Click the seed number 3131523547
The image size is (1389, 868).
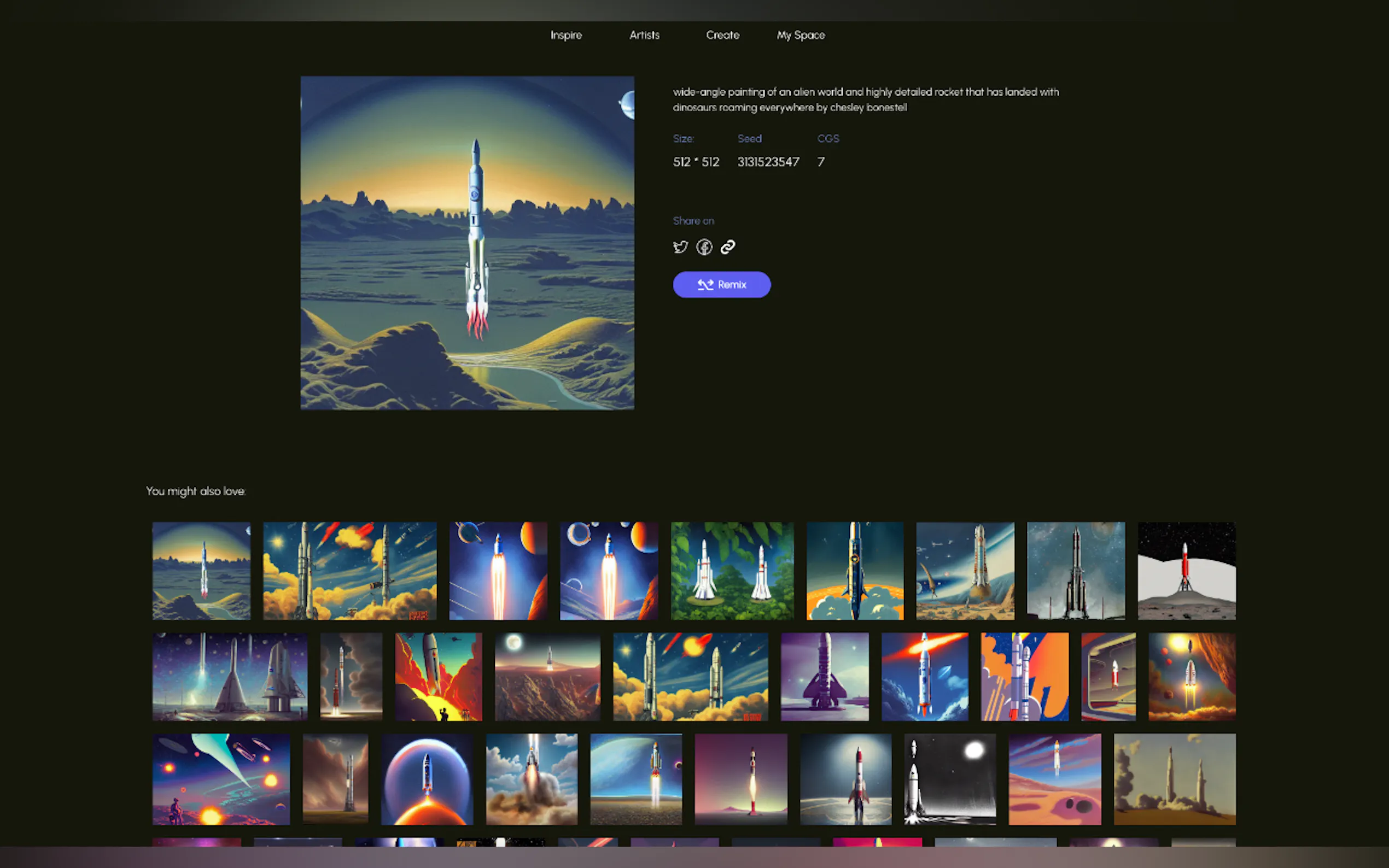[768, 162]
